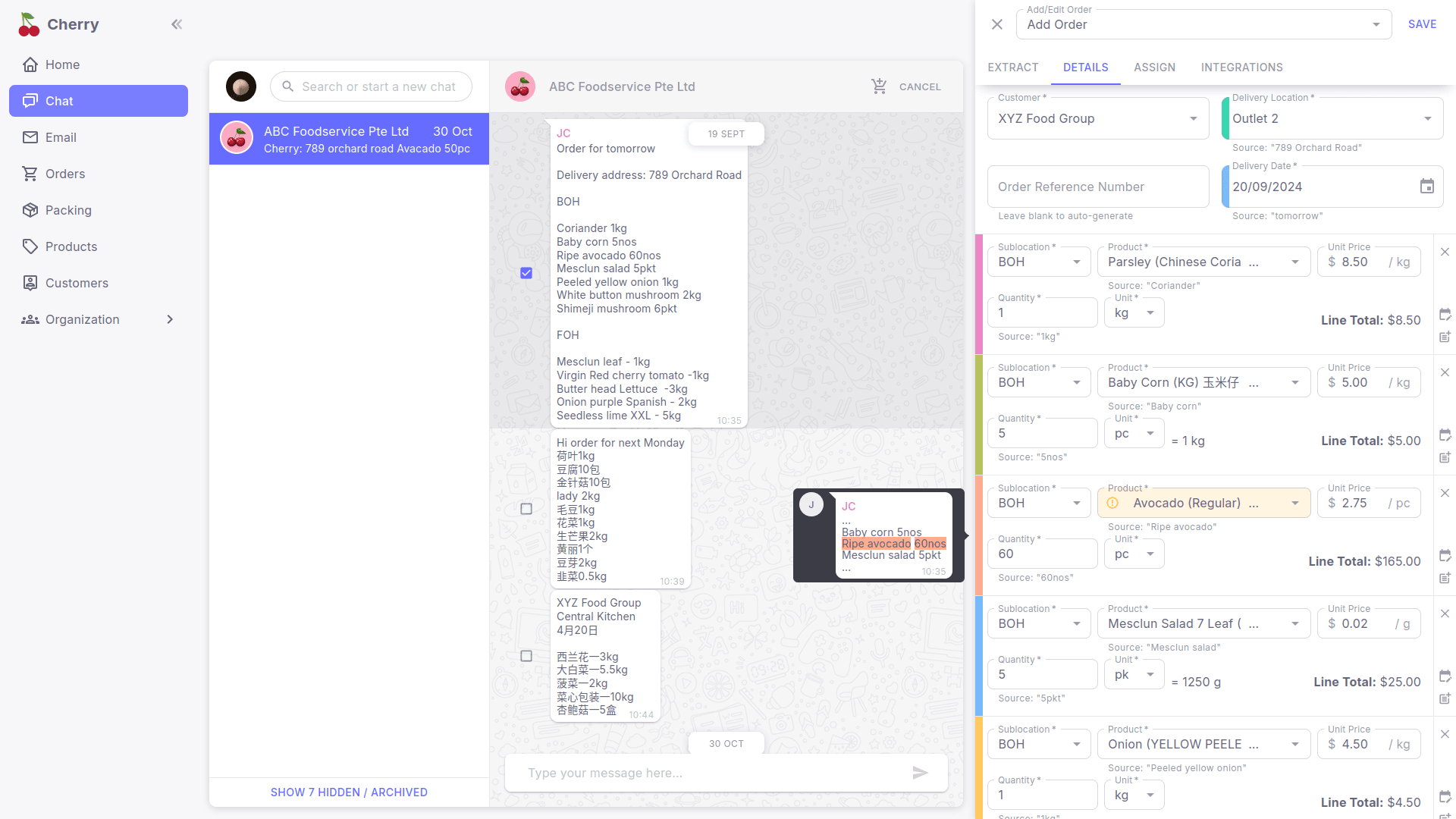Image resolution: width=1456 pixels, height=819 pixels.
Task: Click the pink color bar of Parsley line
Action: [x=979, y=294]
